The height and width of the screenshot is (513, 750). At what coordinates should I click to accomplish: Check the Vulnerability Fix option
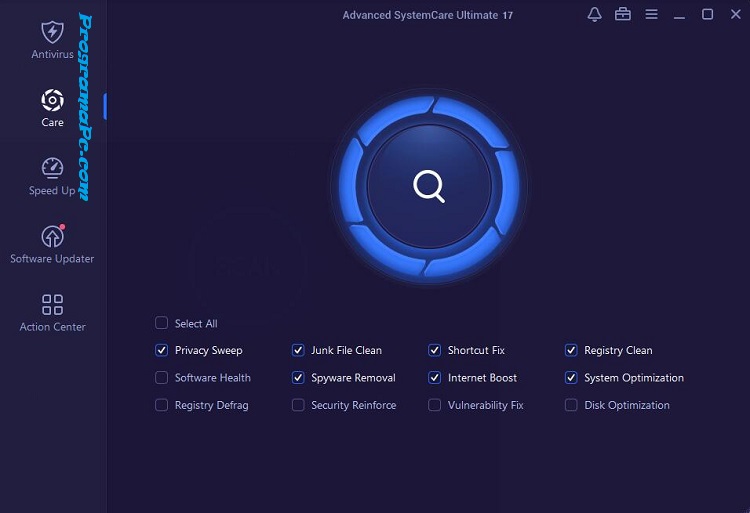(435, 405)
